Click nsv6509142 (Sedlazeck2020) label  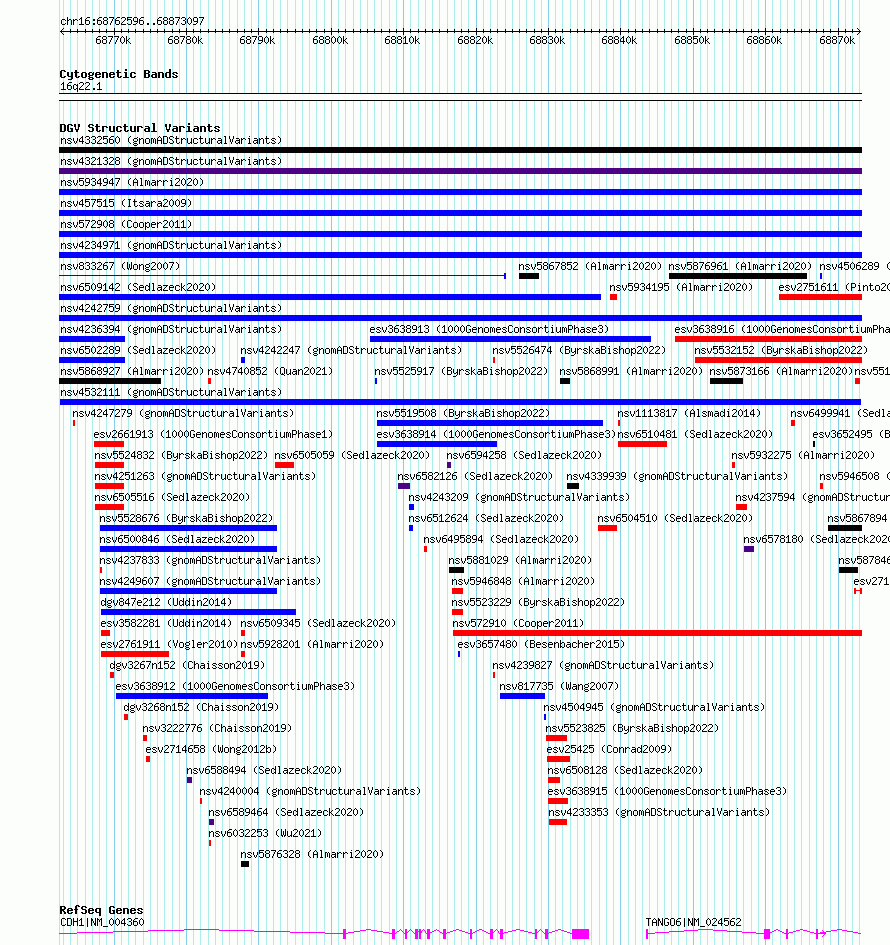[x=138, y=287]
